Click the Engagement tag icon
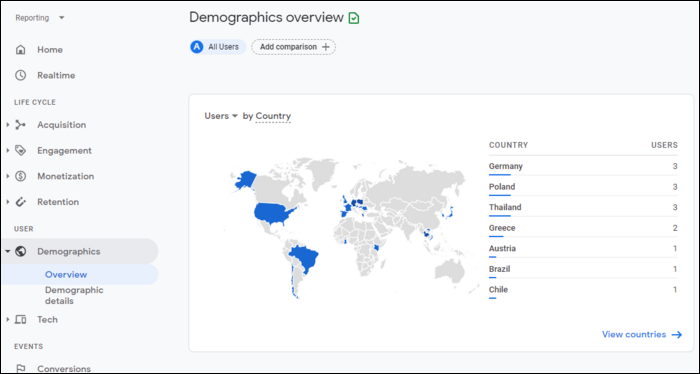700x374 pixels. 21,150
